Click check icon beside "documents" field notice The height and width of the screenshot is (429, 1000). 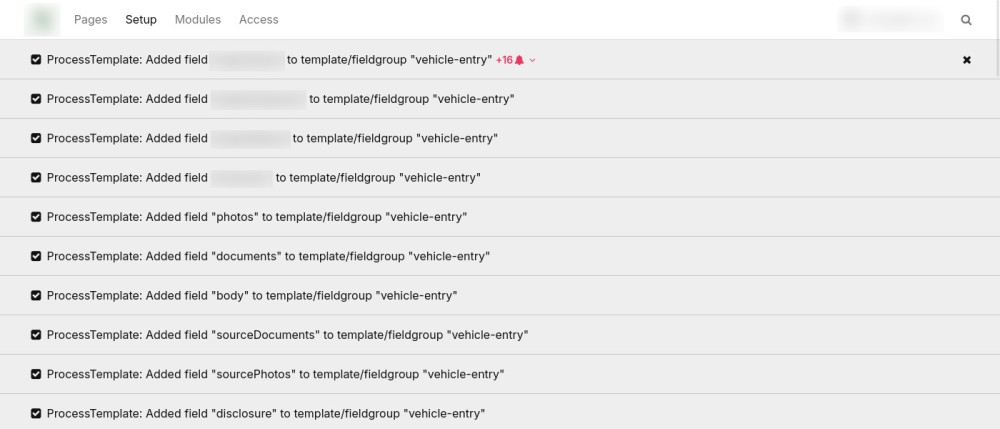click(37, 256)
